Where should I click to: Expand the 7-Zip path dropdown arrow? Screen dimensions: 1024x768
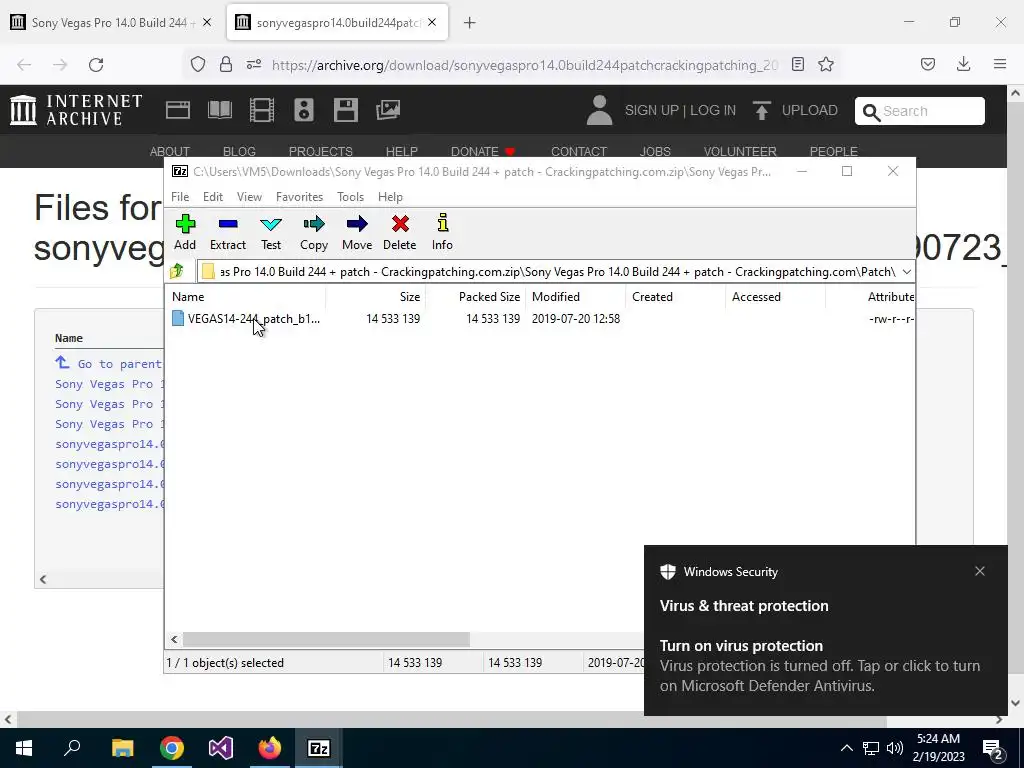(x=906, y=272)
